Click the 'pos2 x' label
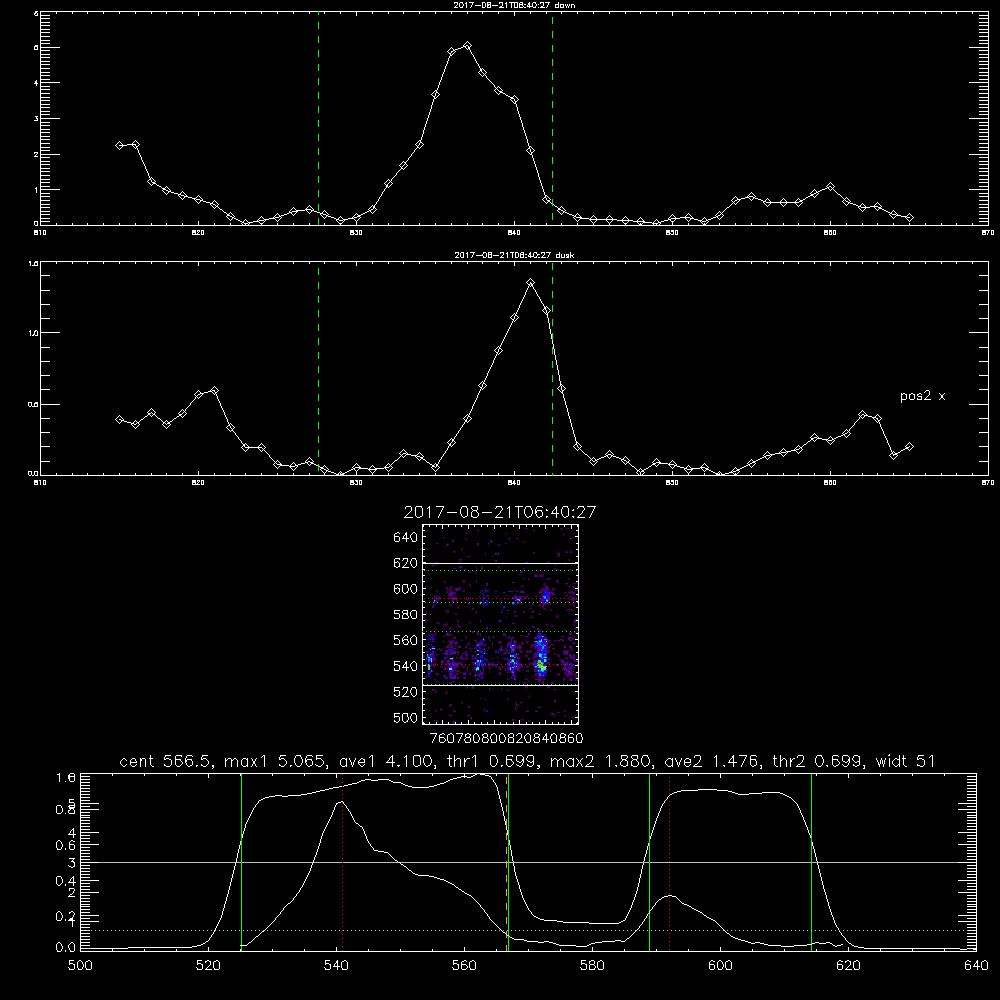This screenshot has height=1000, width=1000. tap(922, 396)
